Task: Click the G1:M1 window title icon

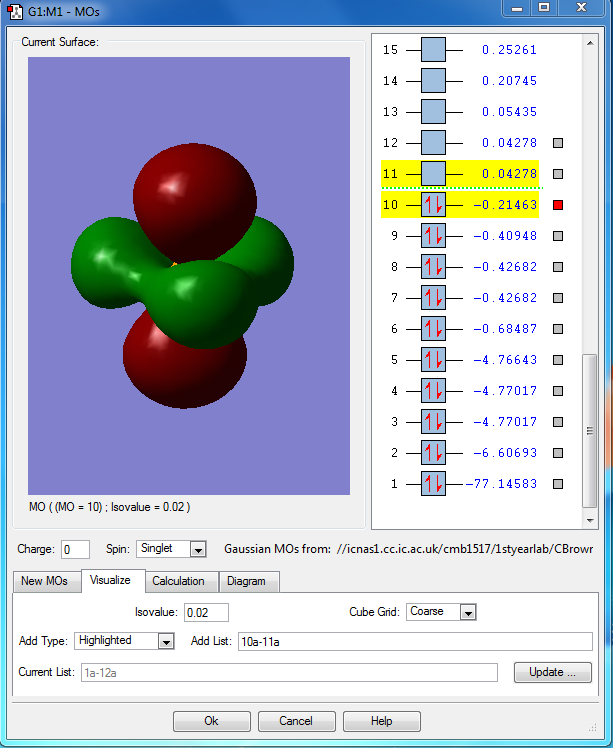Action: click(x=14, y=11)
